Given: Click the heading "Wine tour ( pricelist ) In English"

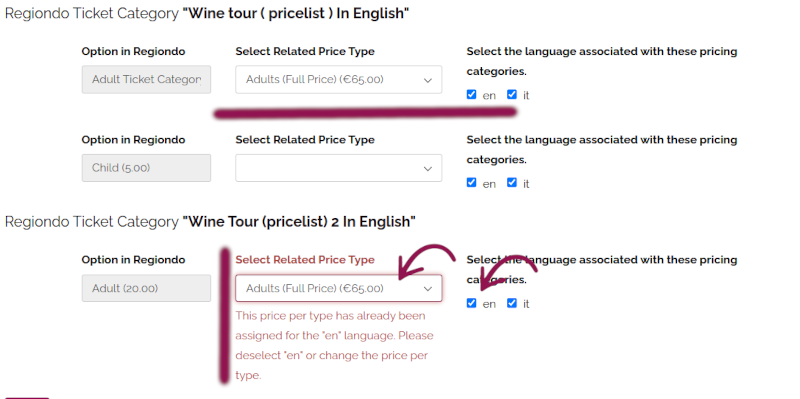Looking at the screenshot, I should point(296,13).
